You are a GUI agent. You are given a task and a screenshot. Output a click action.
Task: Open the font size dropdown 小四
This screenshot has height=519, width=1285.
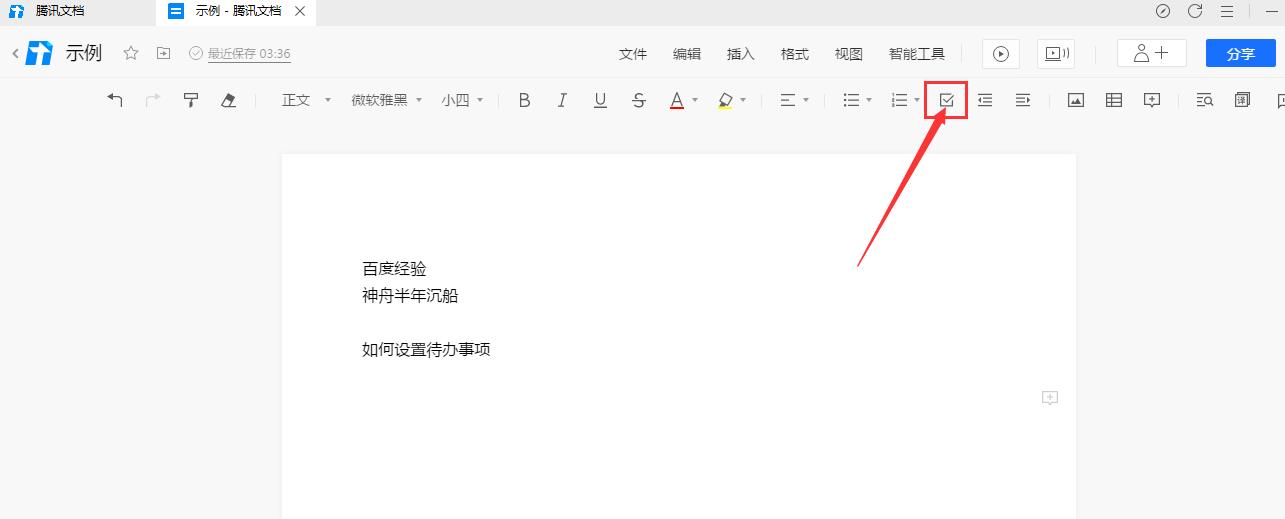463,100
